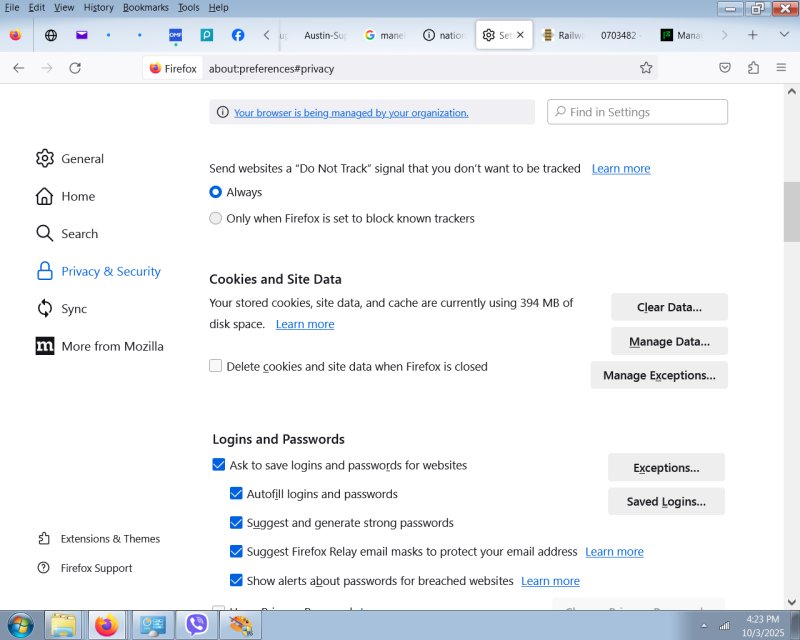Open the Tools menu

pos(188,7)
